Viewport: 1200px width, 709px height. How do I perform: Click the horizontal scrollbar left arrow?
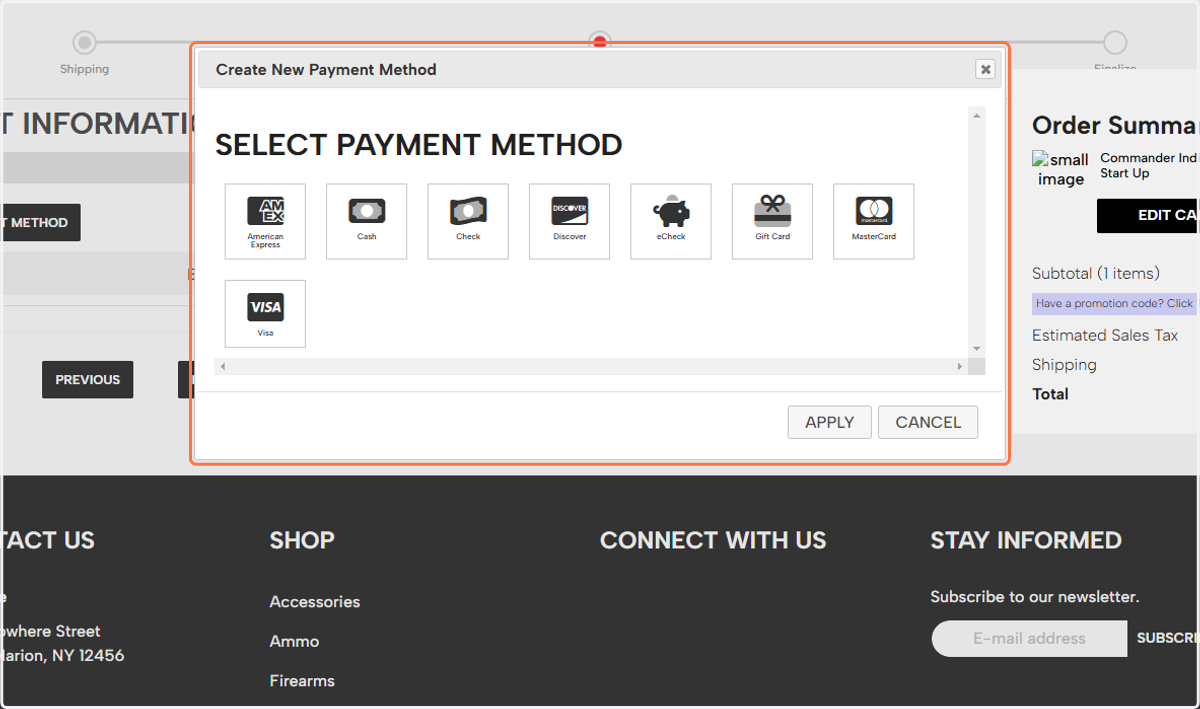point(223,367)
